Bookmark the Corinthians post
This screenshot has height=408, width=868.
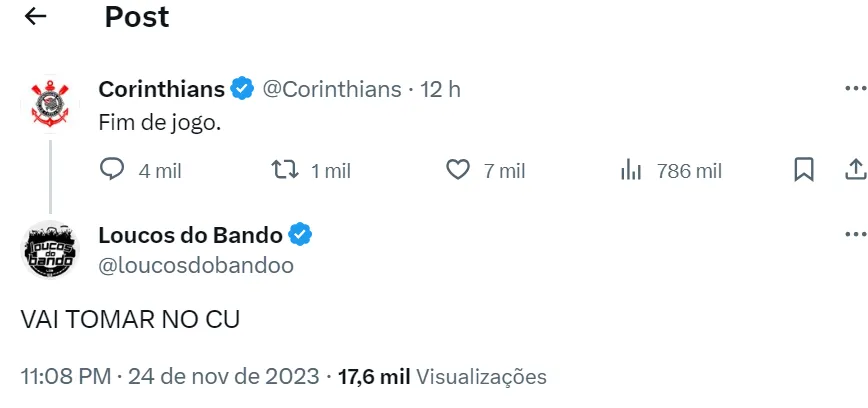(803, 170)
